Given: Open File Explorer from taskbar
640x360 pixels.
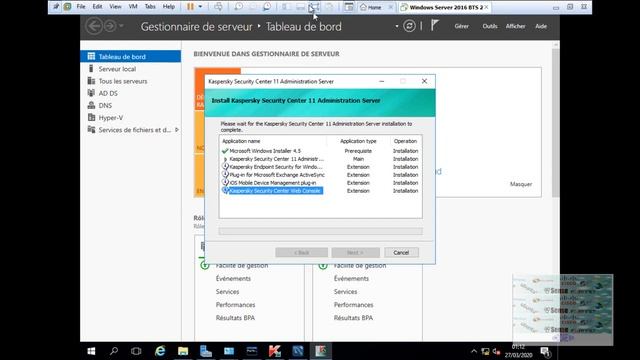Looking at the screenshot, I should pyautogui.click(x=183, y=351).
